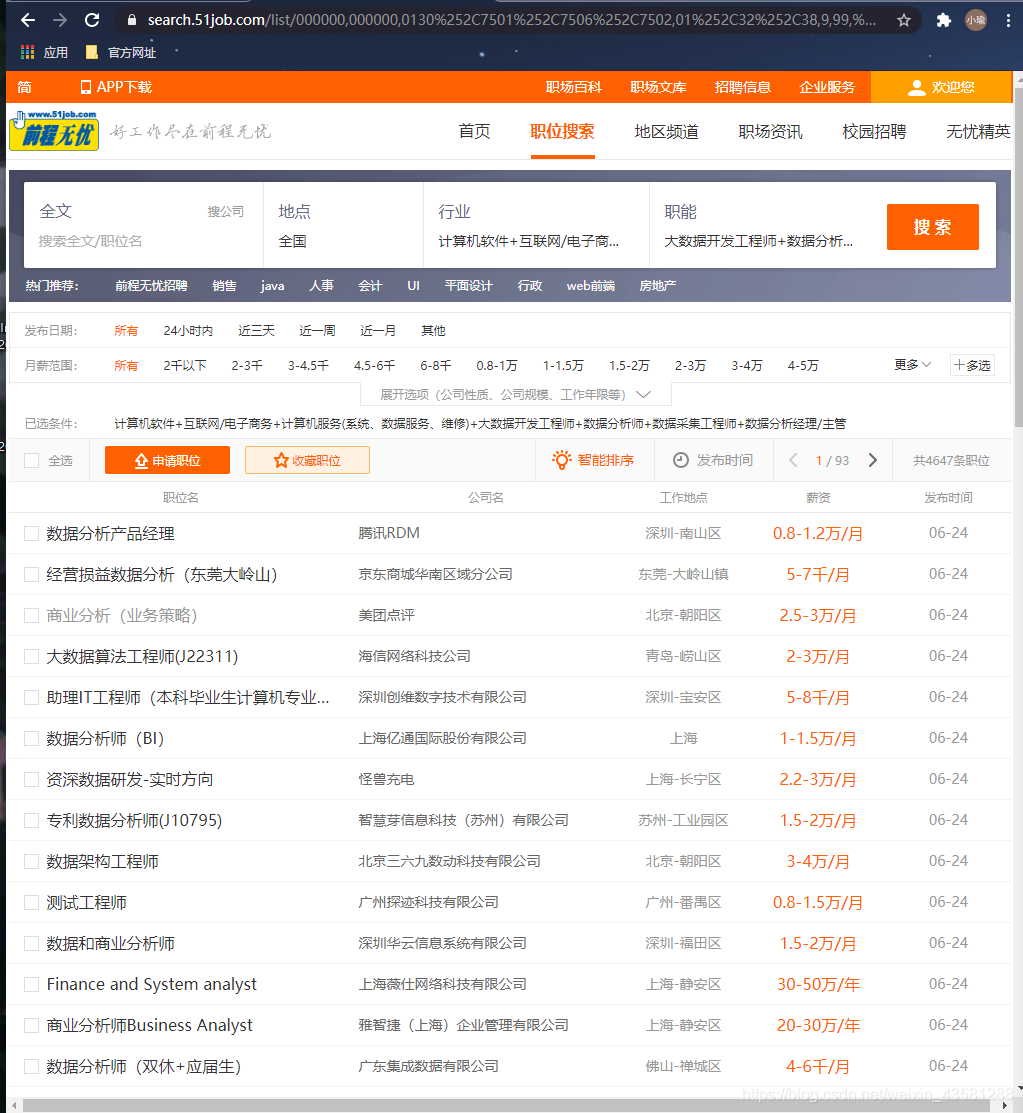Open the 职能 job function selector
Screen dimensions: 1023x1113
[763, 225]
